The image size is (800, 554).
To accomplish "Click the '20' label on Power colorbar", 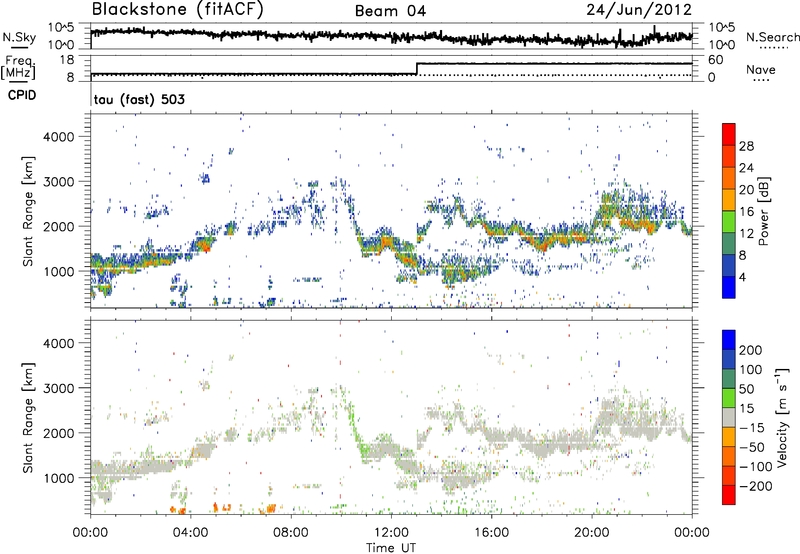I will pos(746,190).
